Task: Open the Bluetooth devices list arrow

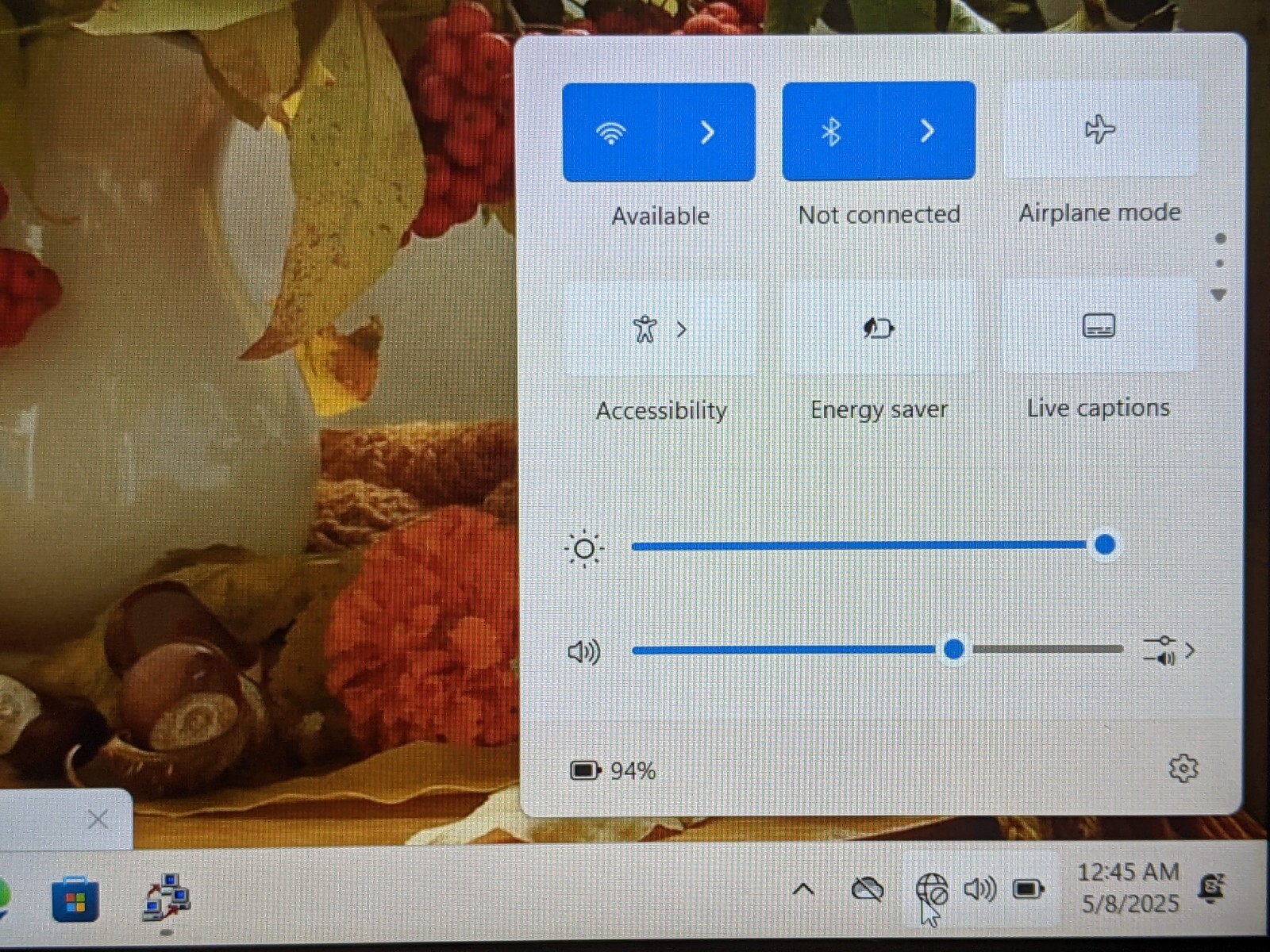Action: [927, 131]
